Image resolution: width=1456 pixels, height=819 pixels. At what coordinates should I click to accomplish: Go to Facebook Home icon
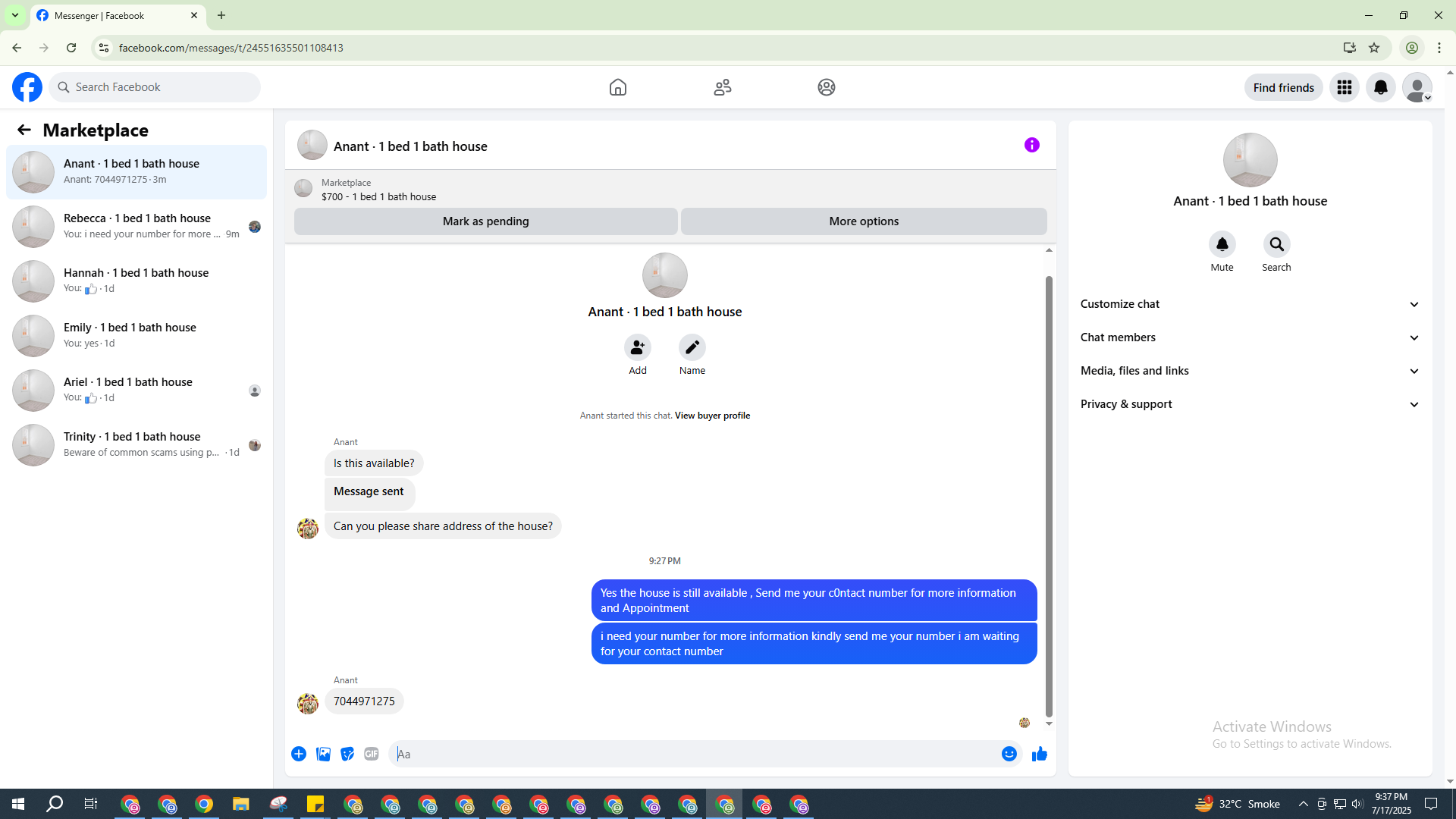618,87
